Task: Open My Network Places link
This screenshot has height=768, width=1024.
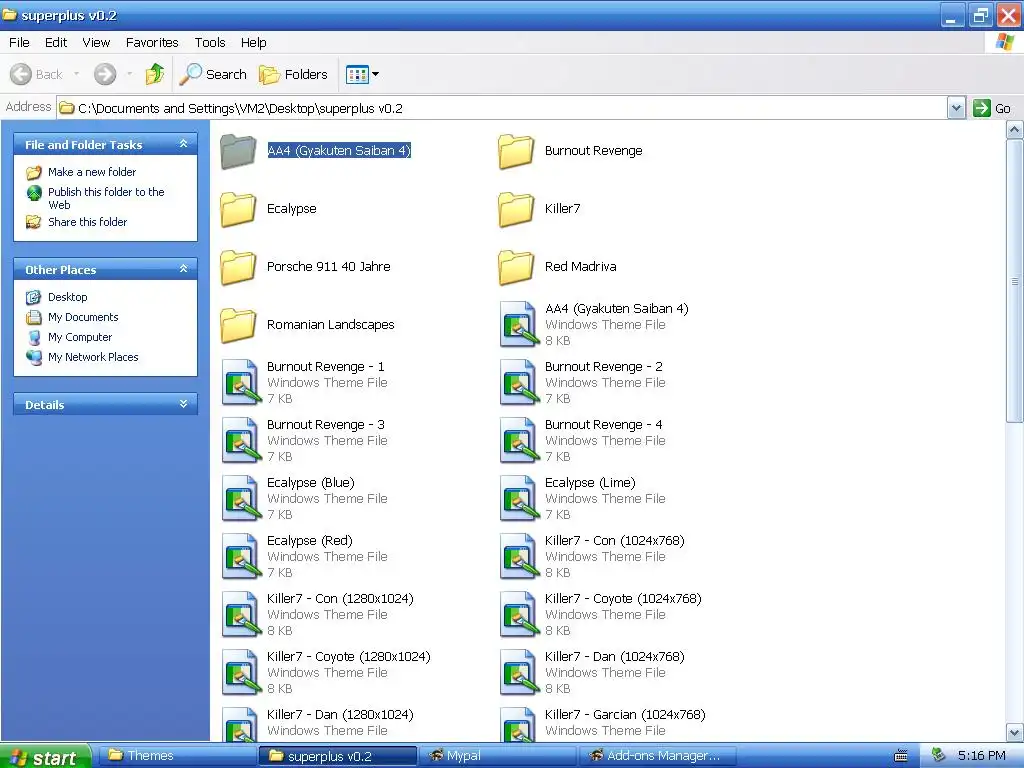Action: pyautogui.click(x=93, y=357)
